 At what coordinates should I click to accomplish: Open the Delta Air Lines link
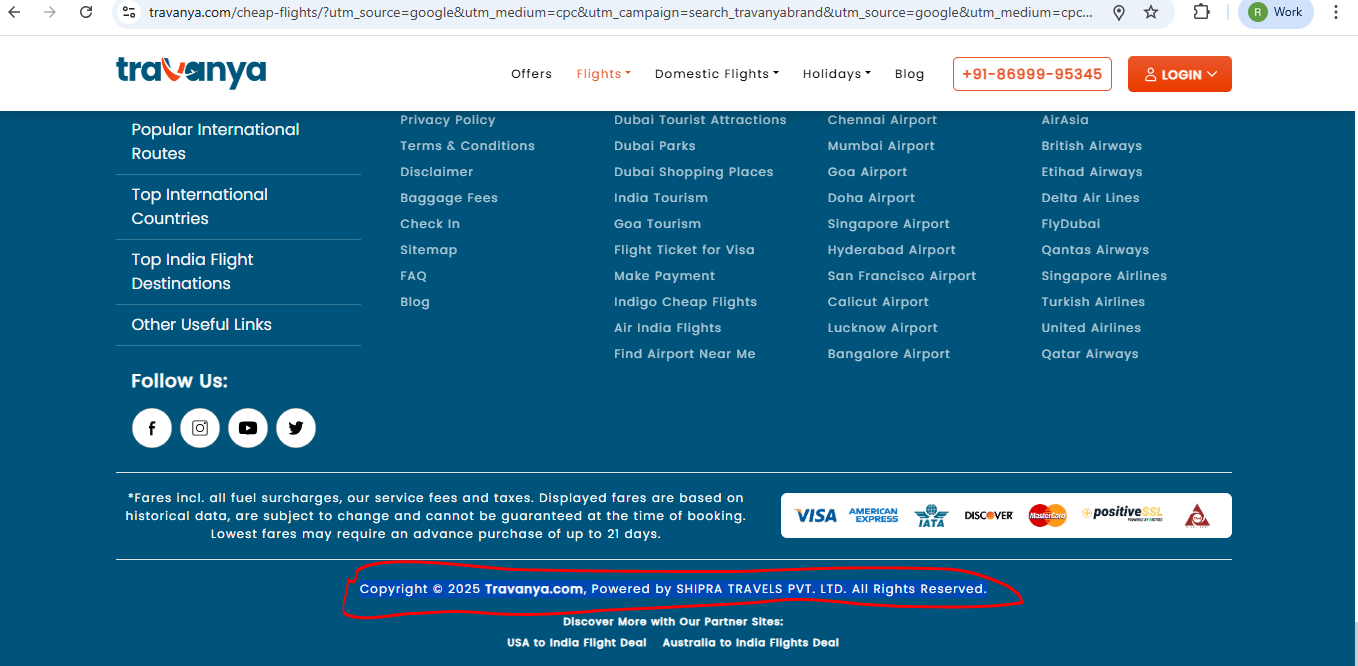[x=1090, y=198]
